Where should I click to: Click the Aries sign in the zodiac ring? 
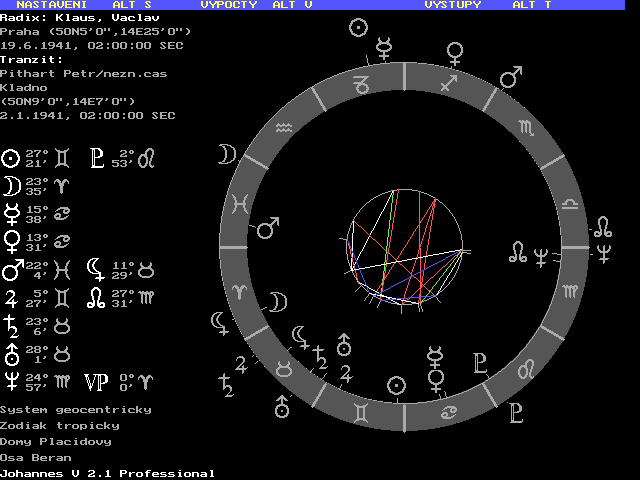point(239,292)
